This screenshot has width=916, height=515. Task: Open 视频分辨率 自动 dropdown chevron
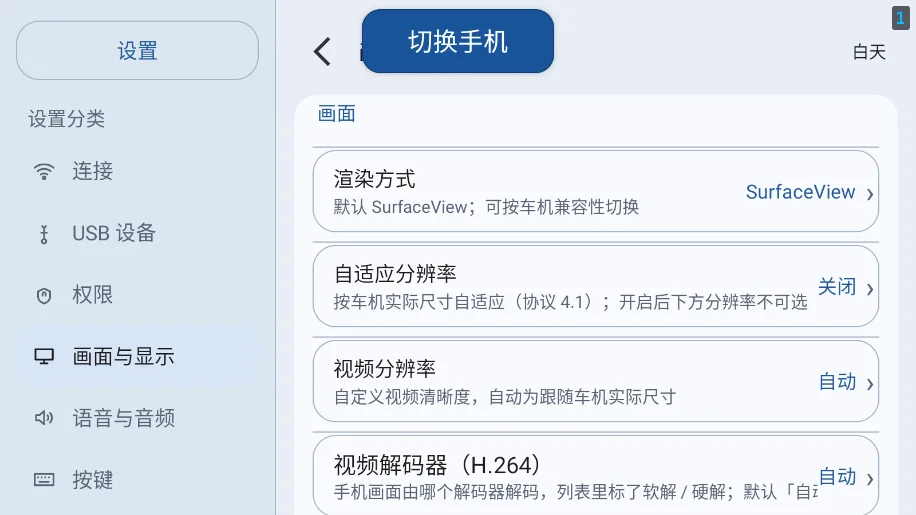coord(870,384)
